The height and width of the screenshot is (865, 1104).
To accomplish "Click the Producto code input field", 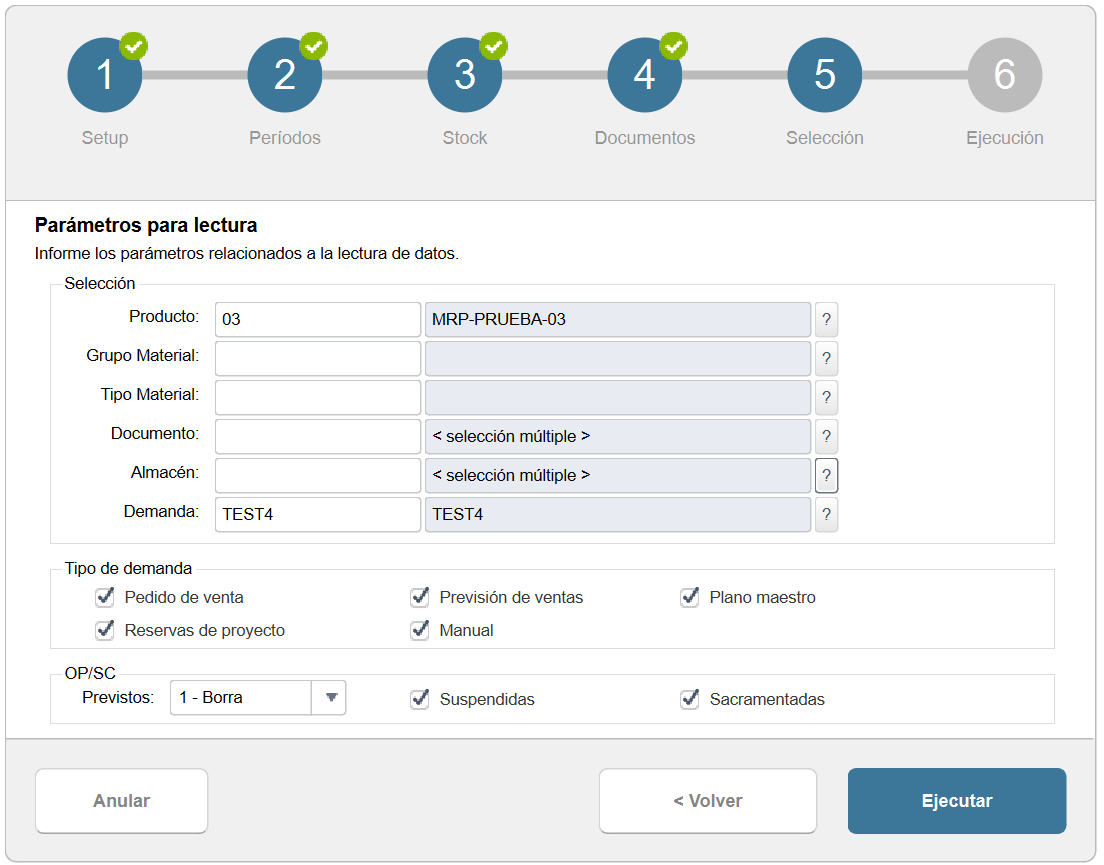I will [x=317, y=320].
